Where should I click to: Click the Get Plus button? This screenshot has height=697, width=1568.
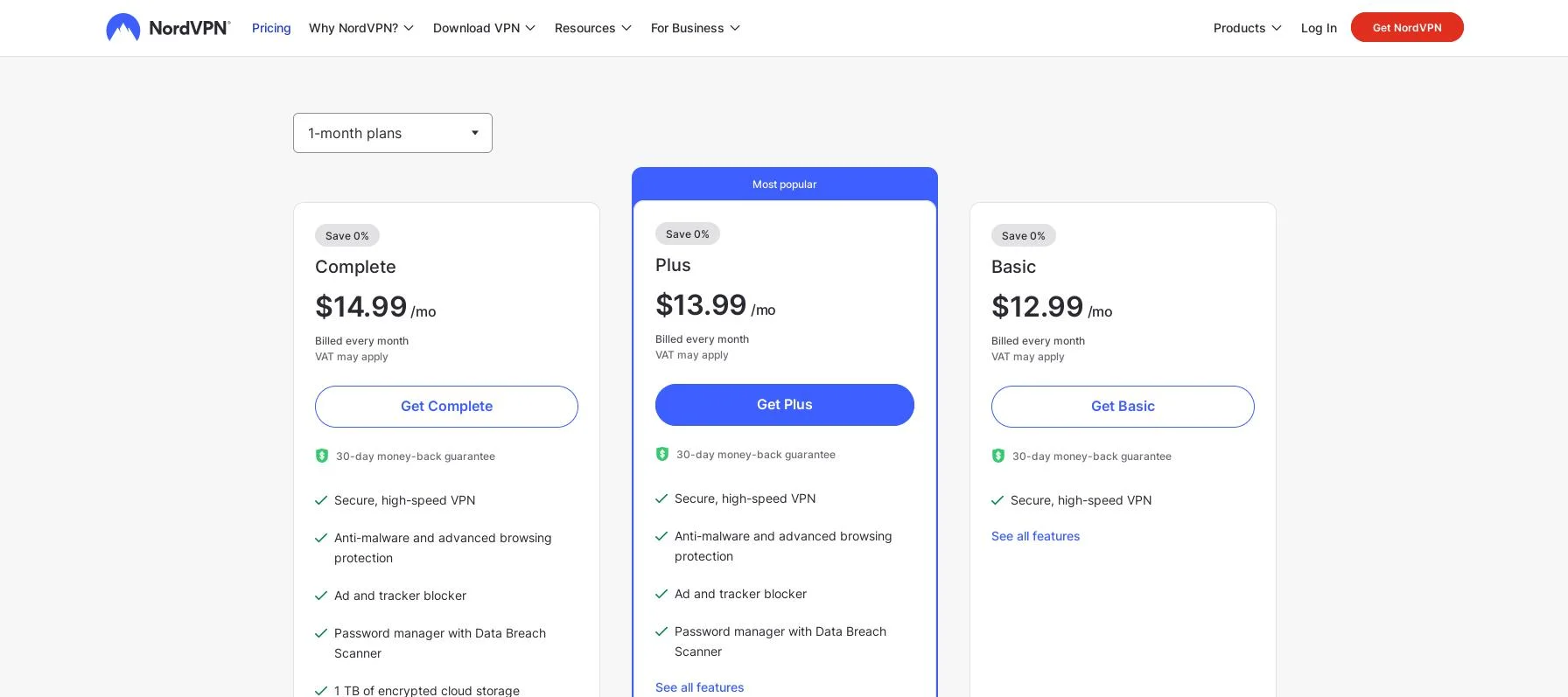pos(785,405)
